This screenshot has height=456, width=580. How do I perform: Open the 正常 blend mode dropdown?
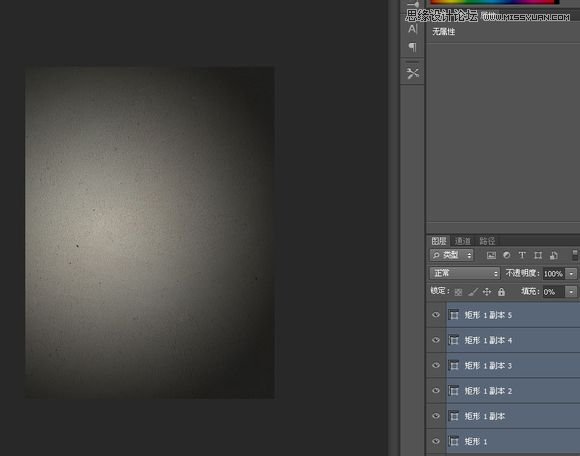pos(465,273)
